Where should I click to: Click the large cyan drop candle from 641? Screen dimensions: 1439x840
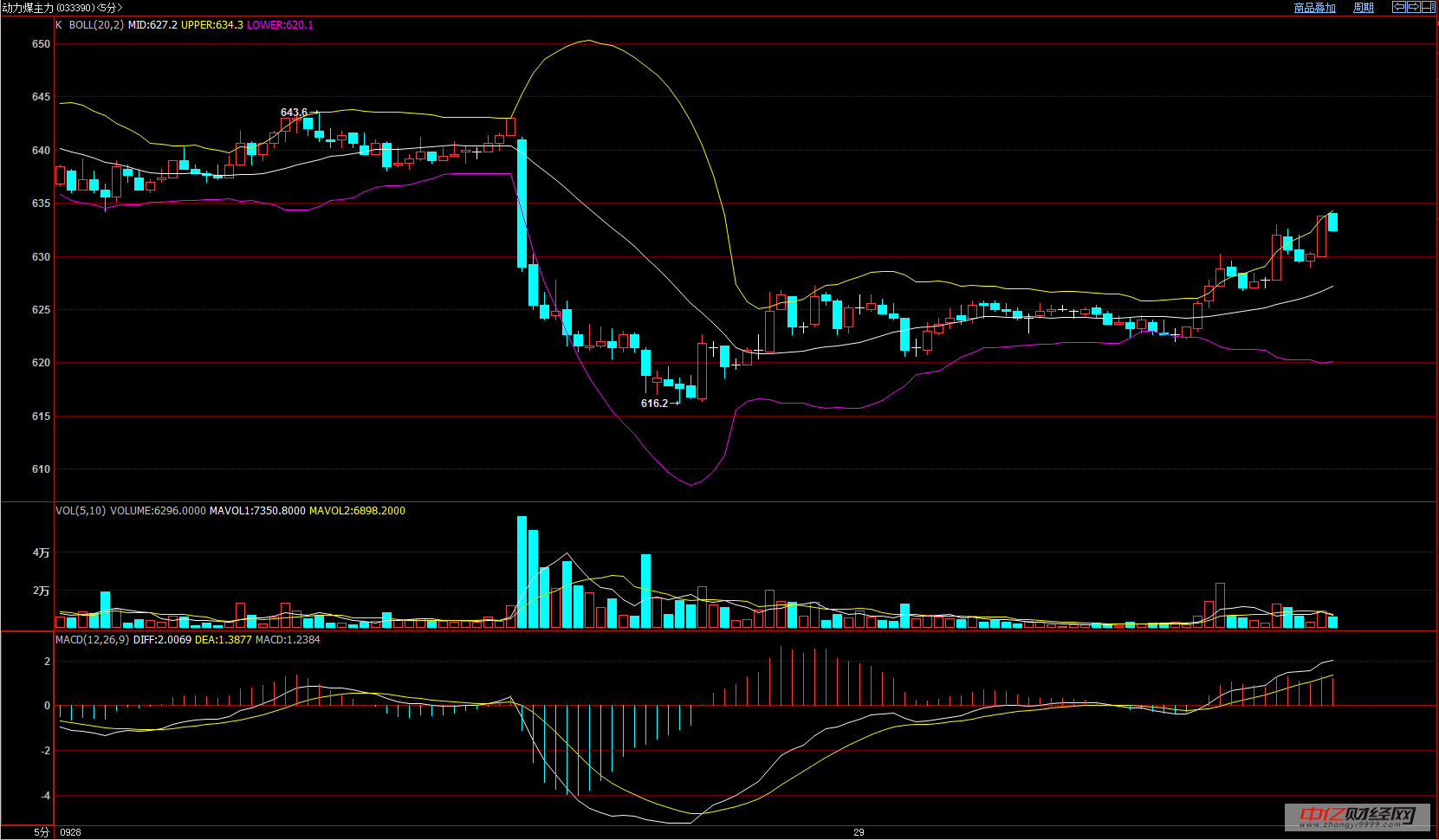[x=522, y=204]
